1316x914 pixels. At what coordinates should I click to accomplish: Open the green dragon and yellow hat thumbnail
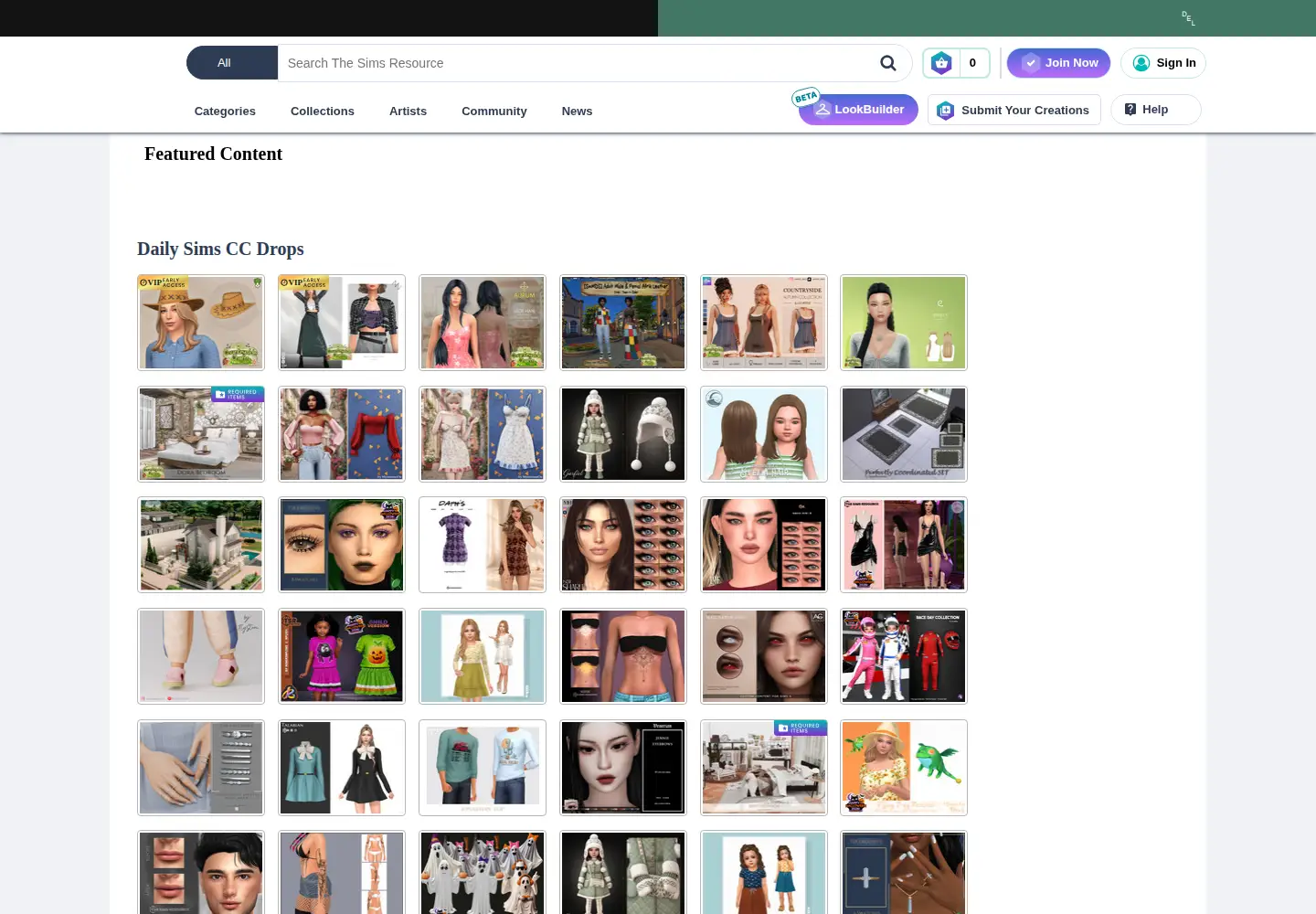pos(904,769)
